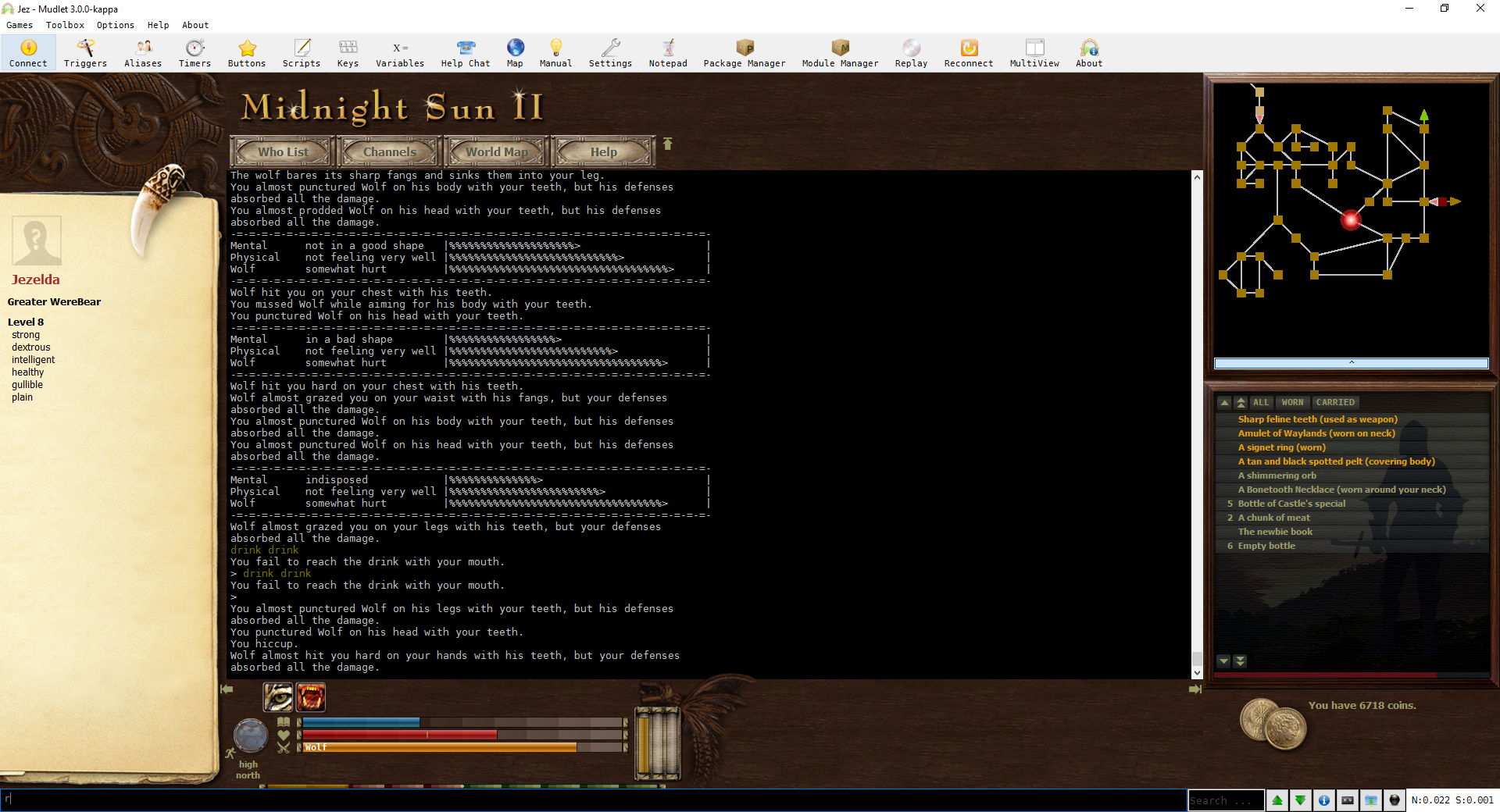The height and width of the screenshot is (812, 1500).
Task: Click the green up double-arrow search button
Action: (x=1277, y=800)
